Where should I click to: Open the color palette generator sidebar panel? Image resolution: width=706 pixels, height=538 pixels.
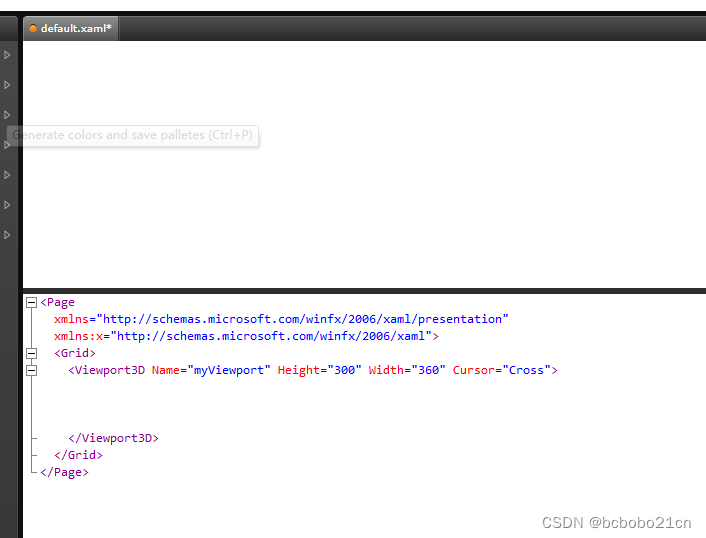(7, 145)
